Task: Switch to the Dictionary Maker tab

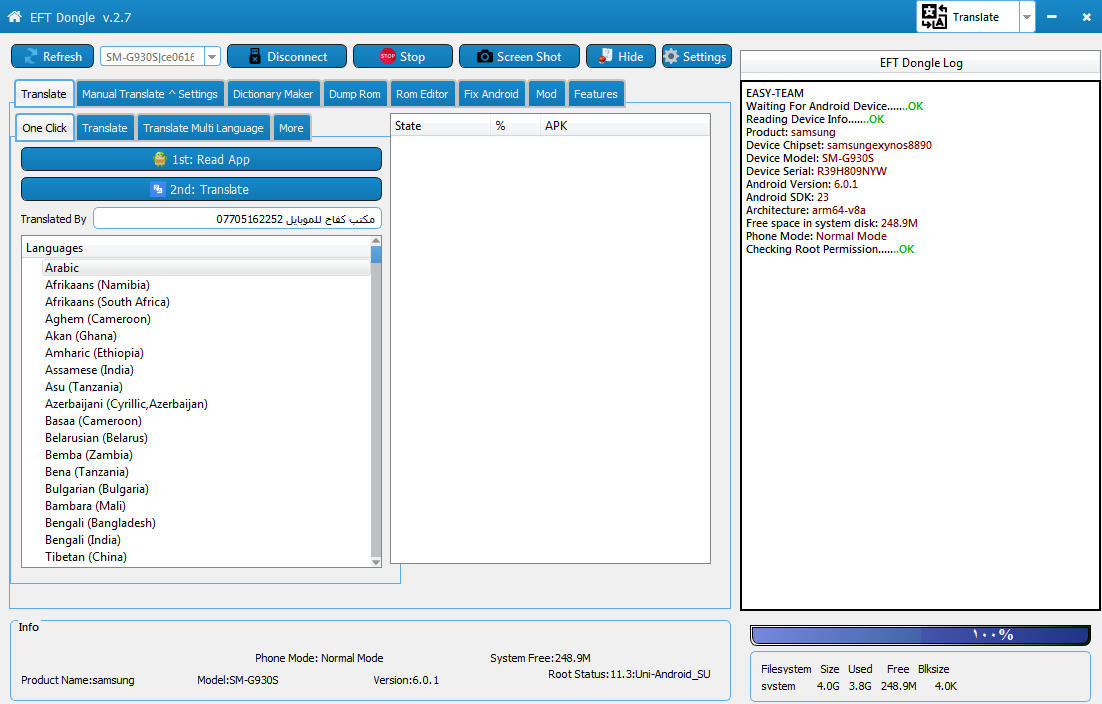Action: 273,94
